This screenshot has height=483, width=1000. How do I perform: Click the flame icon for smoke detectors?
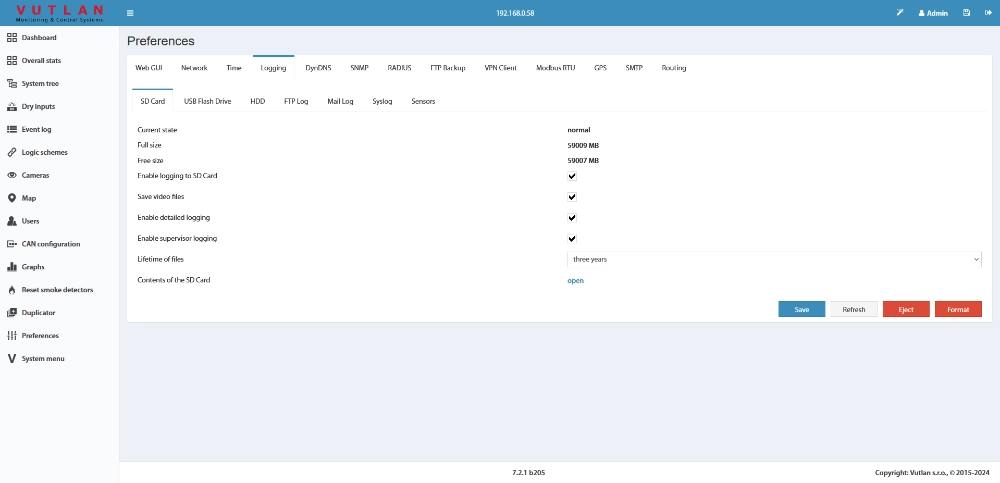[11, 290]
